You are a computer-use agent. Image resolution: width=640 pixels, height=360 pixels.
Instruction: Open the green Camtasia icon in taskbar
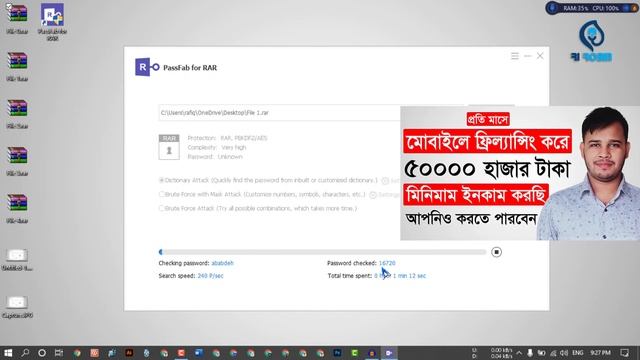pyautogui.click(x=354, y=353)
